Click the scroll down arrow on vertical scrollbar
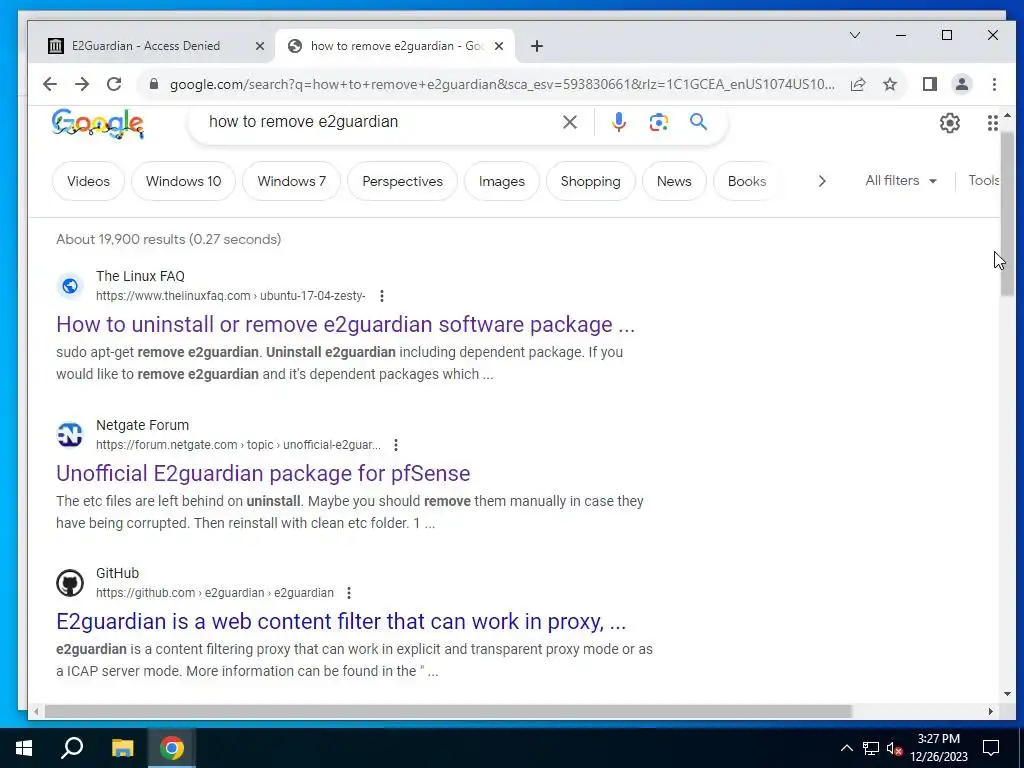Viewport: 1024px width, 768px height. point(1007,694)
